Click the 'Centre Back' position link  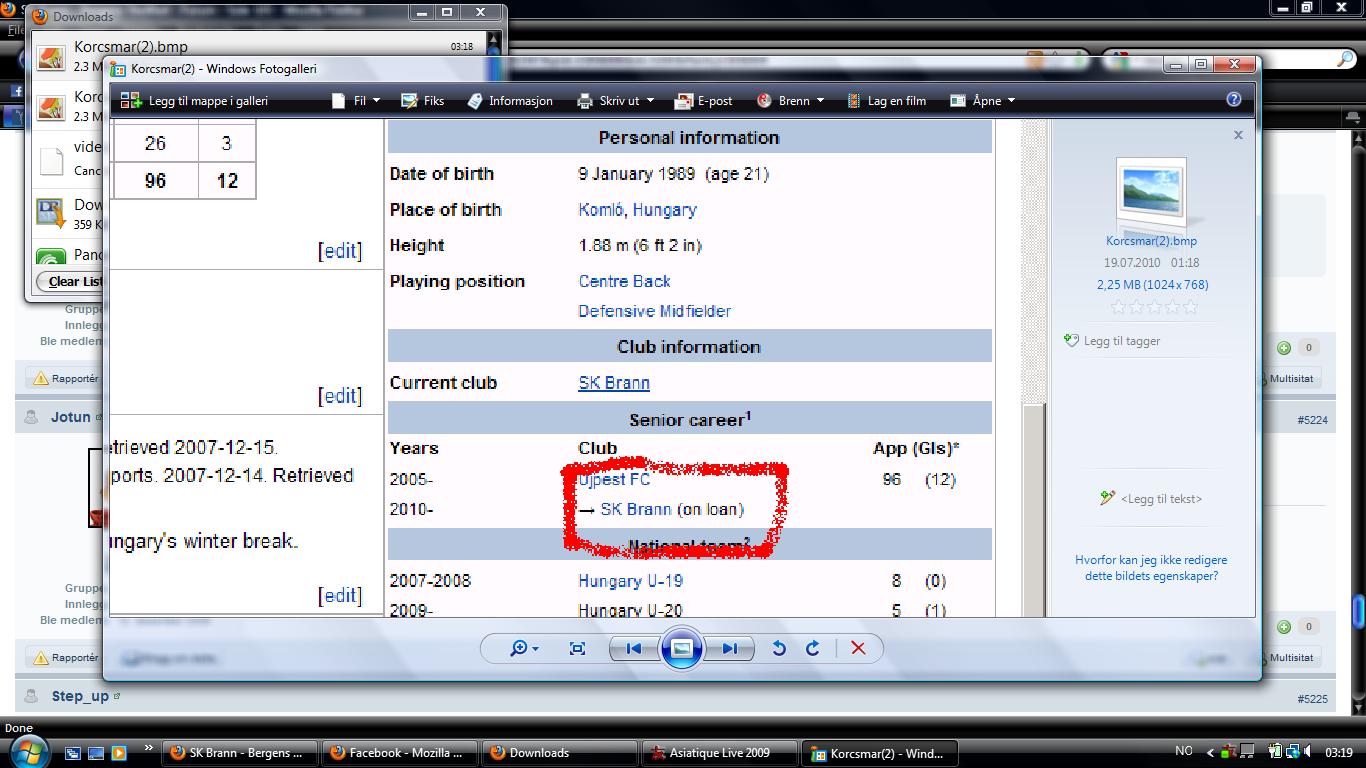click(x=624, y=282)
